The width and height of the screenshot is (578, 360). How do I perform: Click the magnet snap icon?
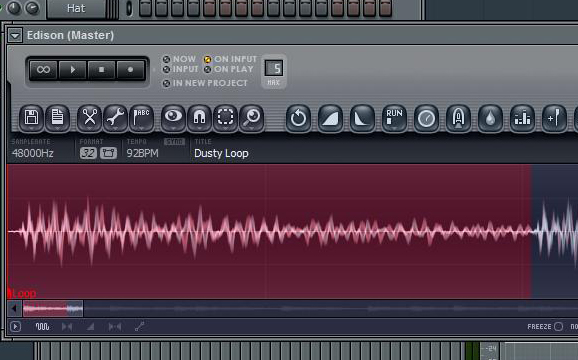199,118
